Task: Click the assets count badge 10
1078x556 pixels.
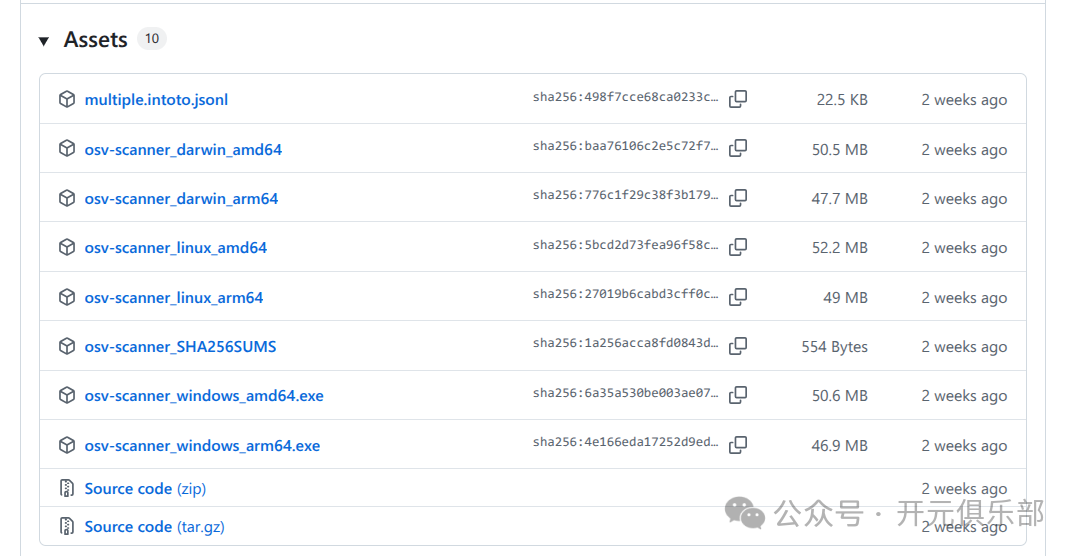Action: click(x=152, y=39)
